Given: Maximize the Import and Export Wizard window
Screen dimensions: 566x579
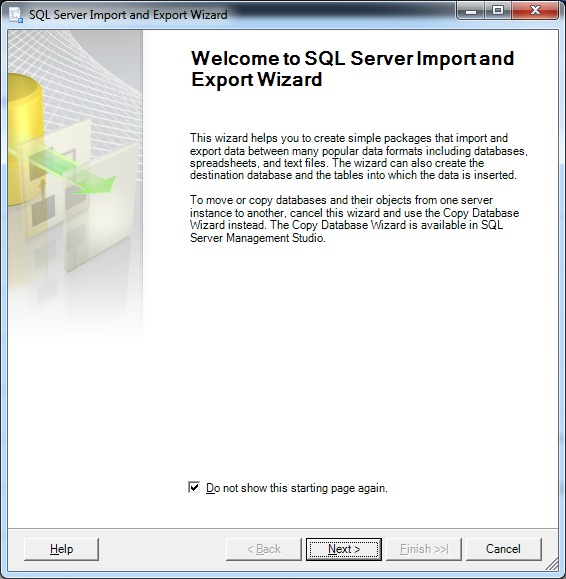Looking at the screenshot, I should coord(498,11).
